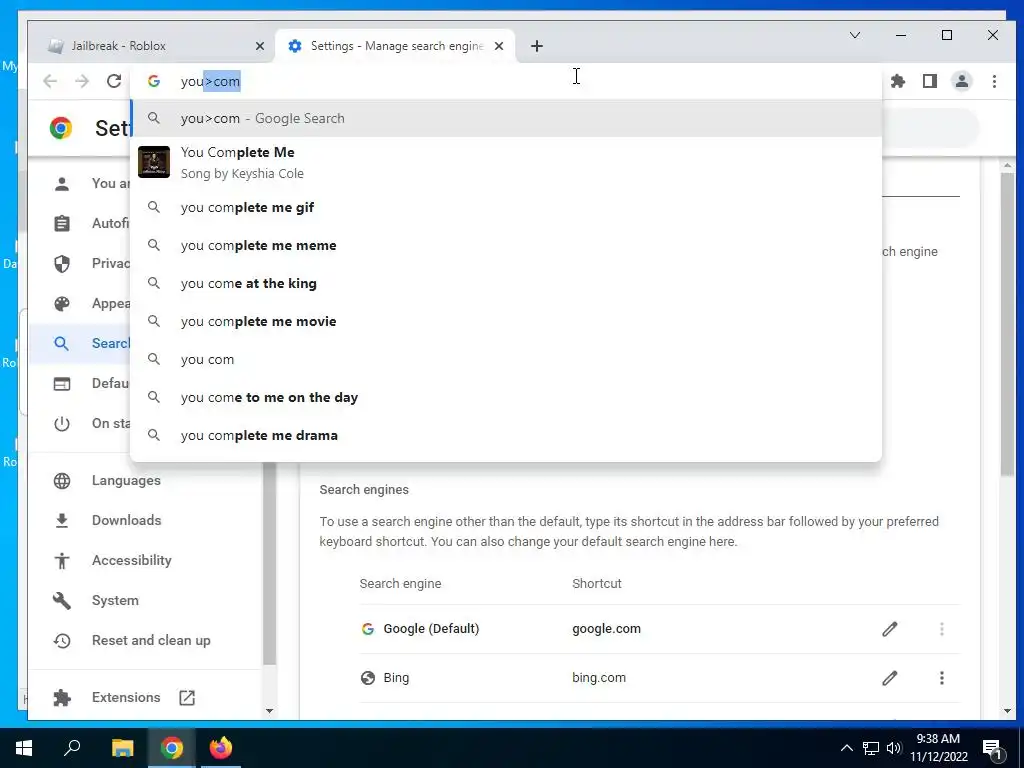Select the 'you>com - Google Search' suggestion
This screenshot has height=768, width=1024.
506,118
